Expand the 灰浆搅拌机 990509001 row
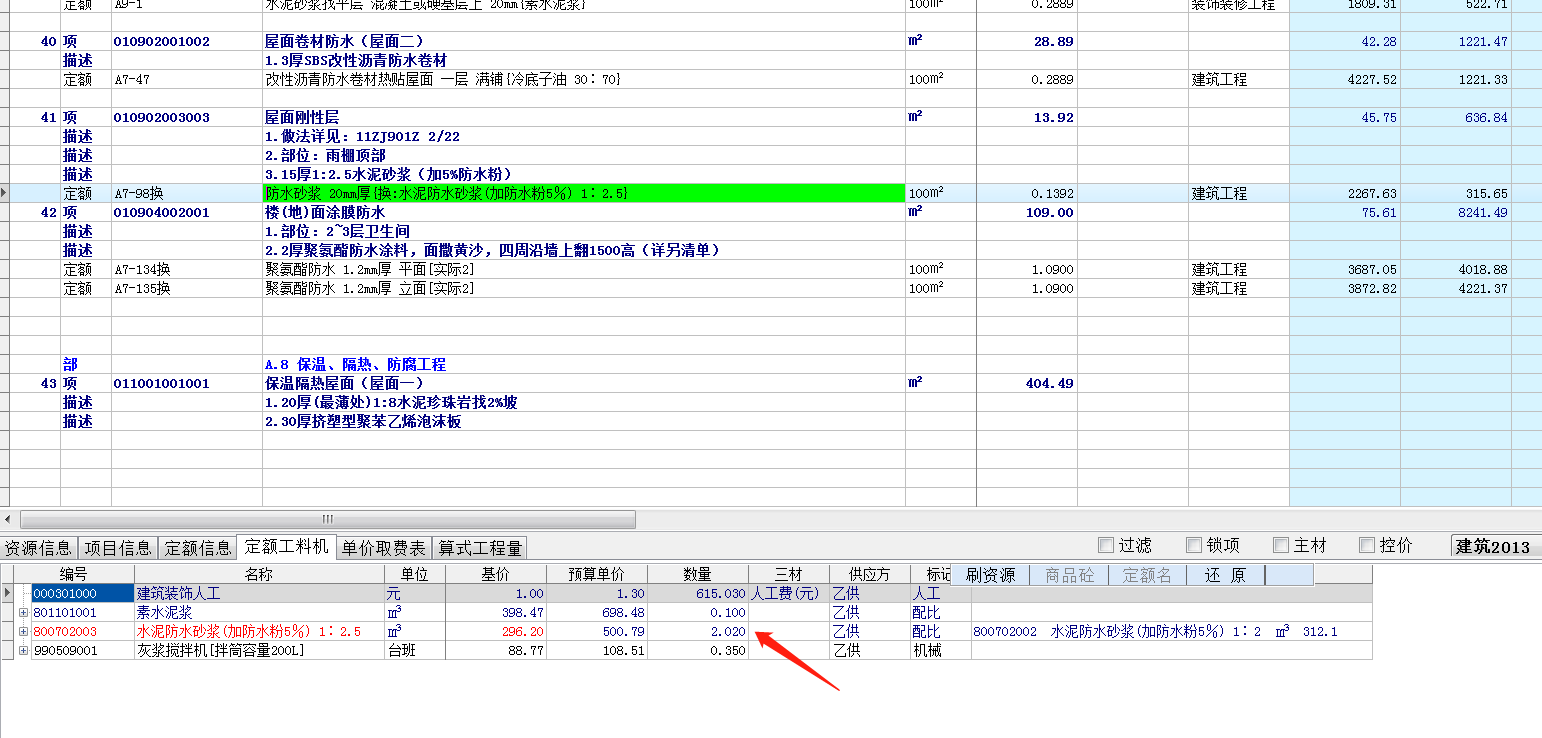 click(24, 650)
